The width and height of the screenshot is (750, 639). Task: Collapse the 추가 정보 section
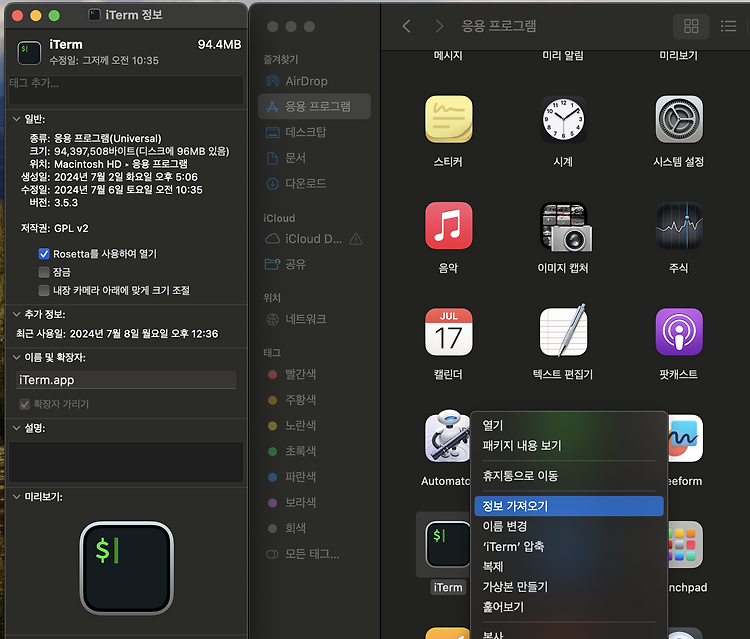click(16, 314)
